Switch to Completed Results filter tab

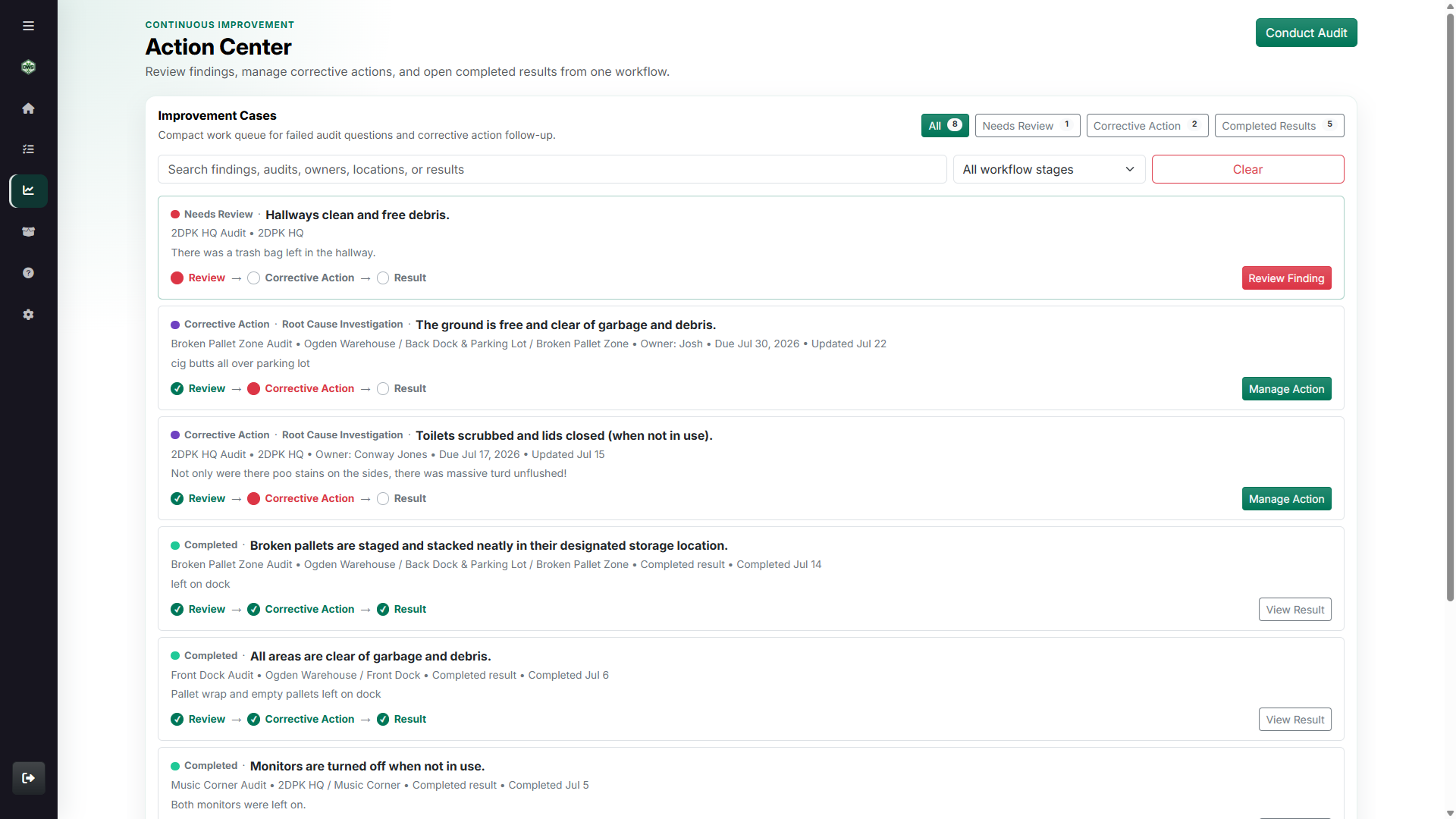1279,126
